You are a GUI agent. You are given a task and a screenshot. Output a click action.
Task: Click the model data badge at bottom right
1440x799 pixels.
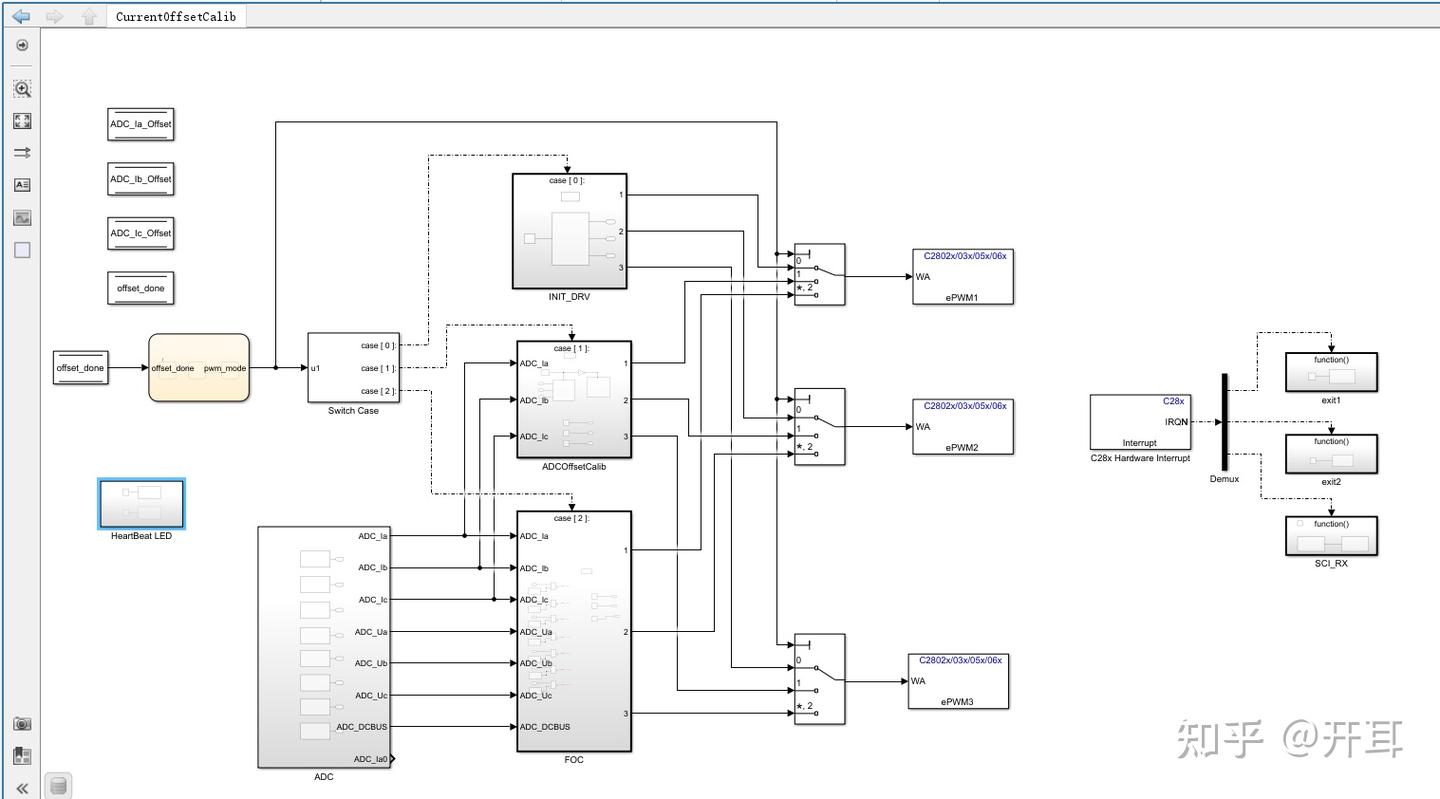tap(58, 785)
